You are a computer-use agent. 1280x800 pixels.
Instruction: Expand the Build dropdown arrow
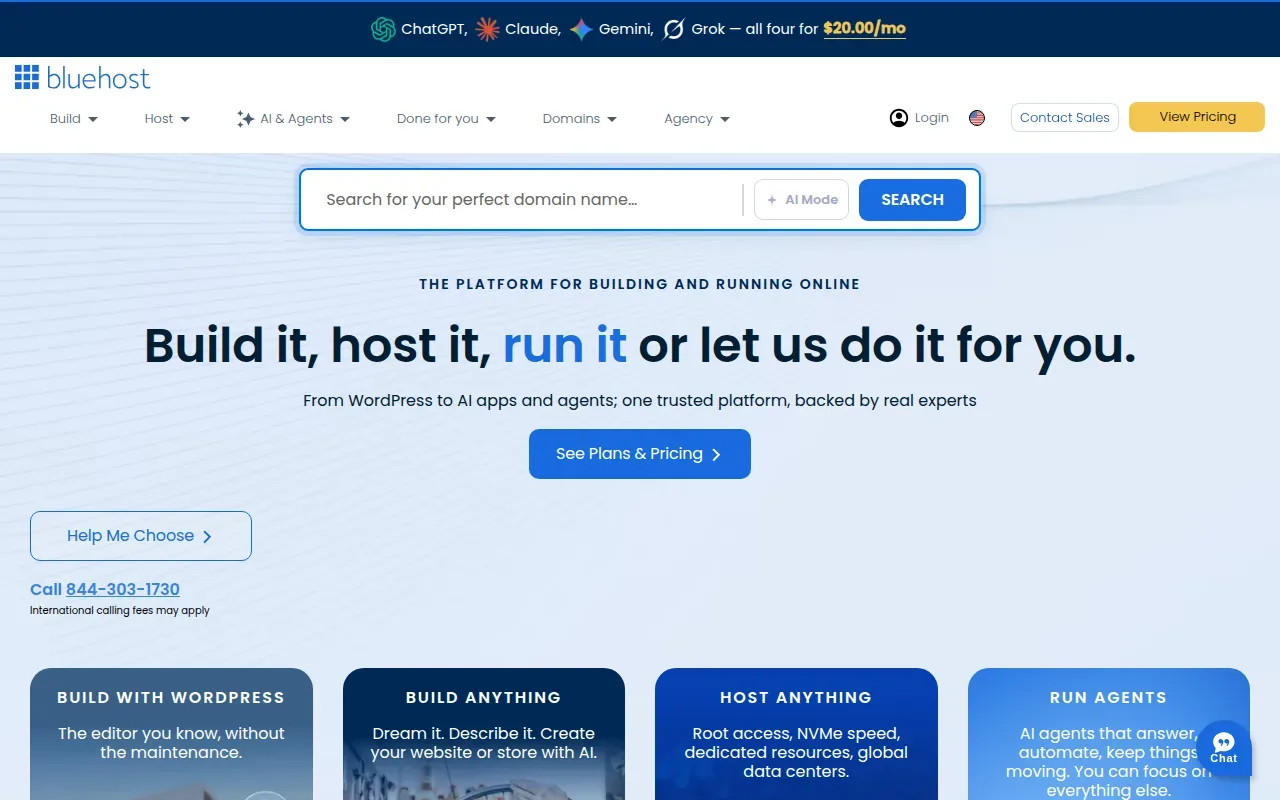coord(93,119)
